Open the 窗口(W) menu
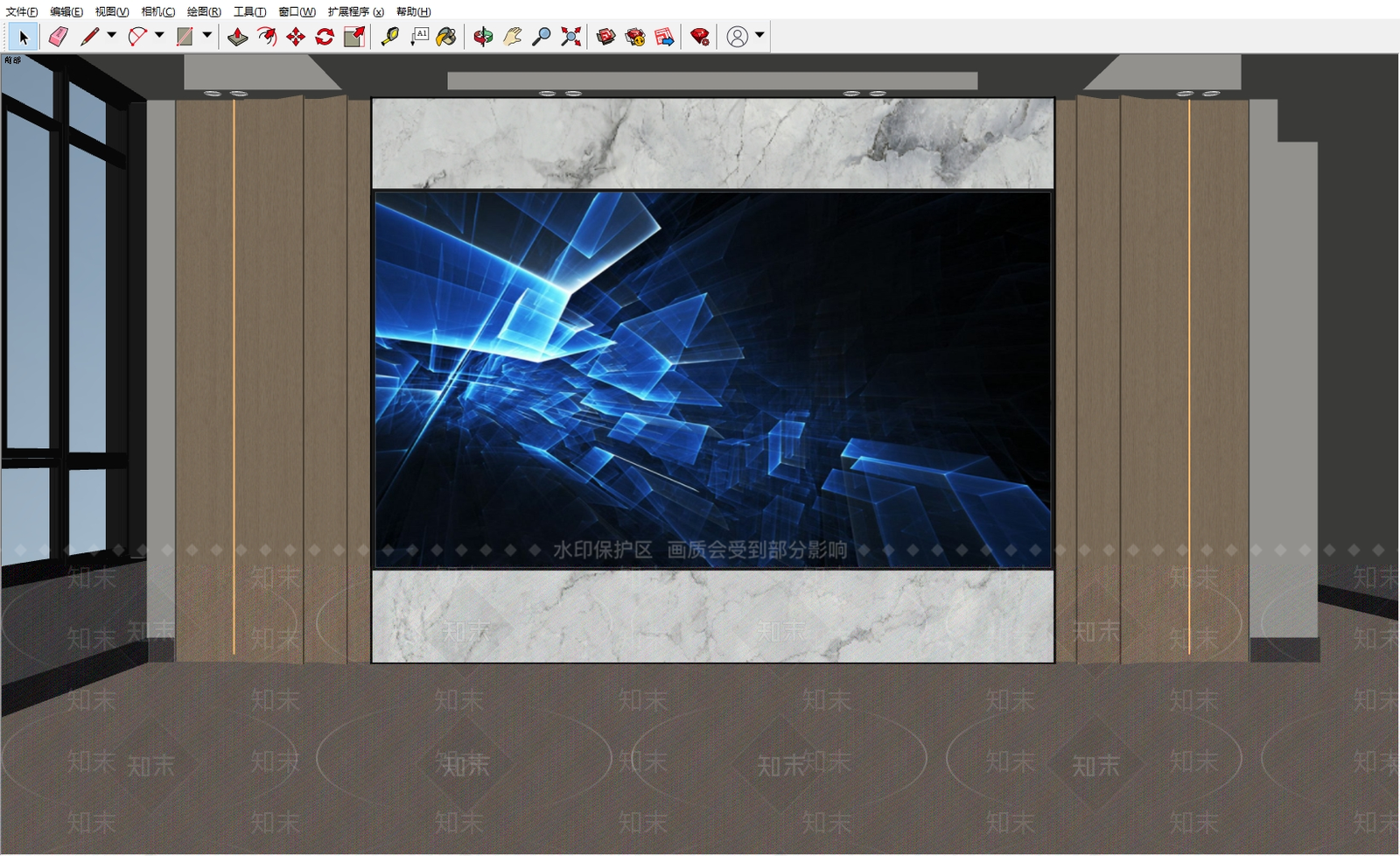The width and height of the screenshot is (1400, 856). click(297, 11)
